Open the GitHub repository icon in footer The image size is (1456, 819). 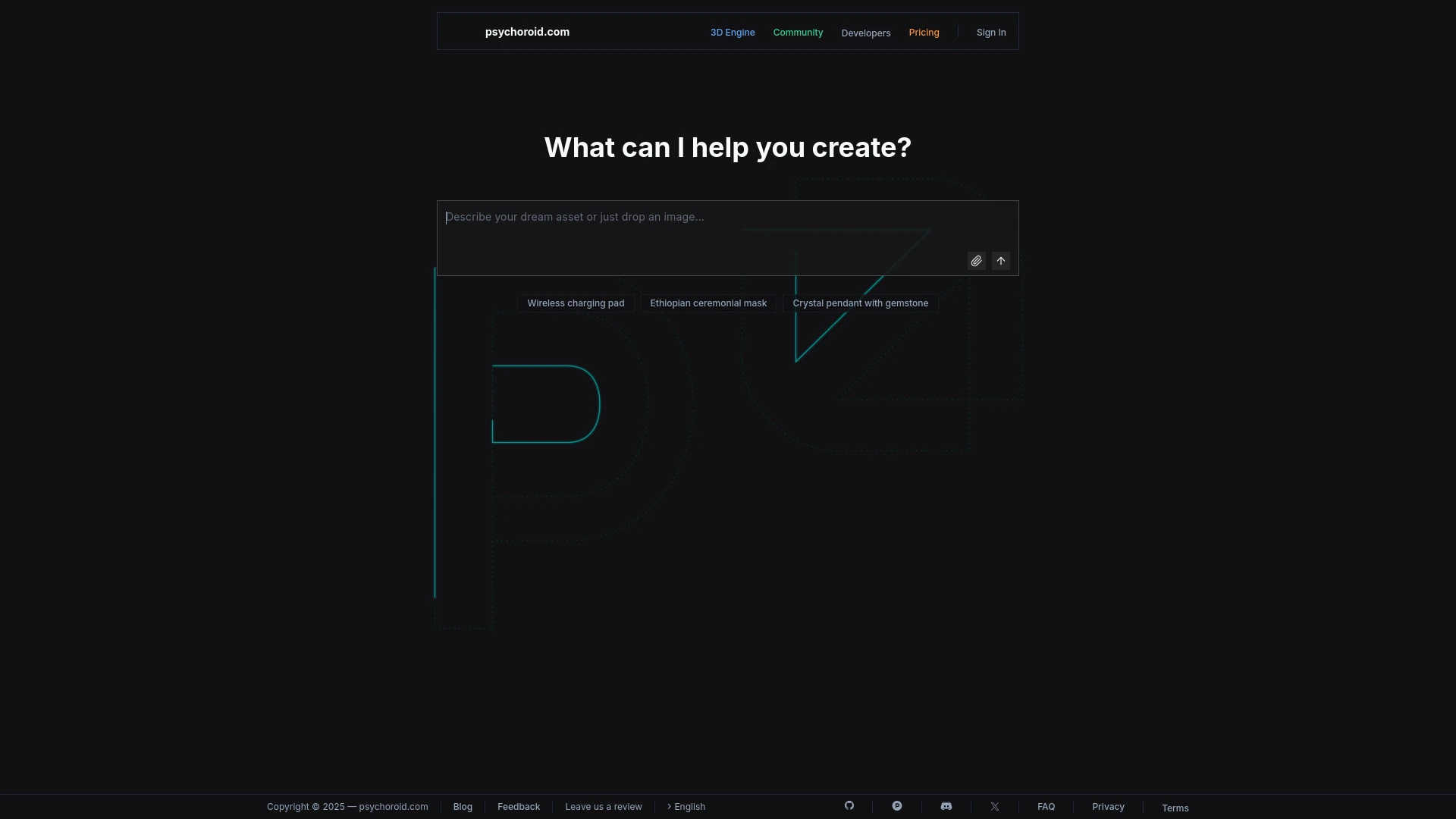click(849, 806)
